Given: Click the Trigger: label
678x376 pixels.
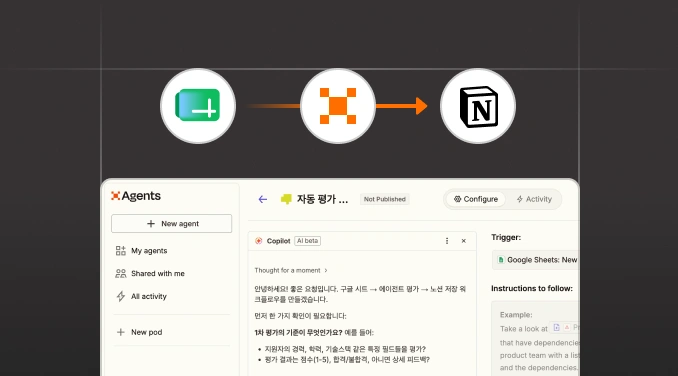Looking at the screenshot, I should (506, 237).
